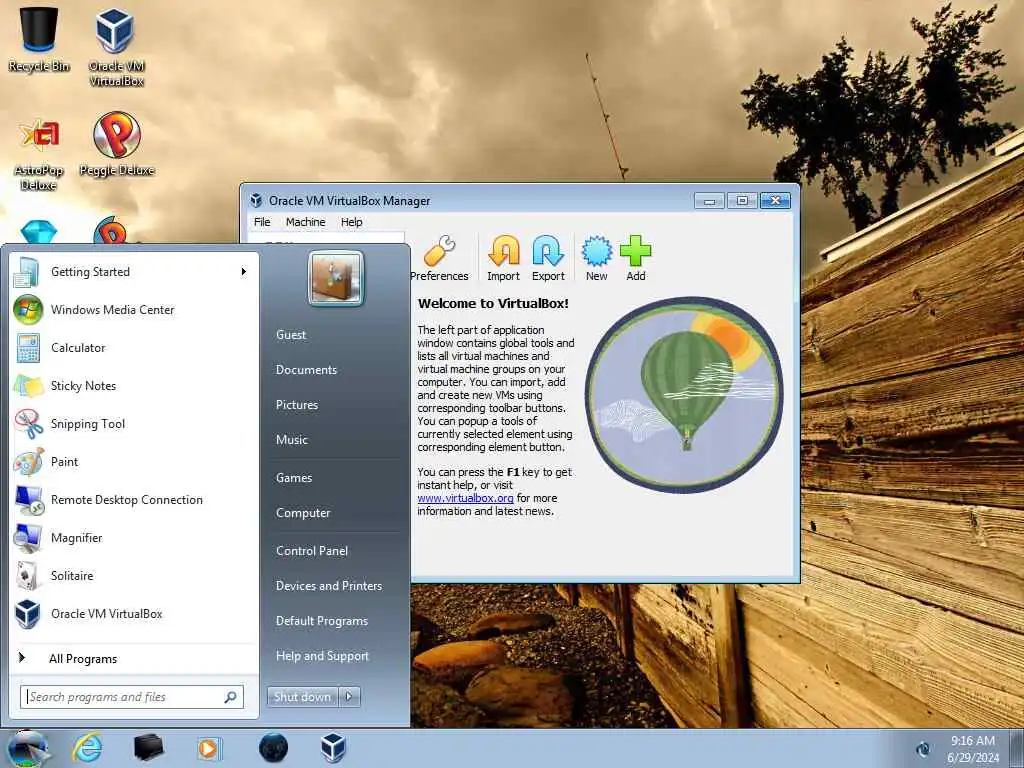The height and width of the screenshot is (768, 1024).
Task: Minimize the VirtualBox Manager window
Action: (709, 200)
